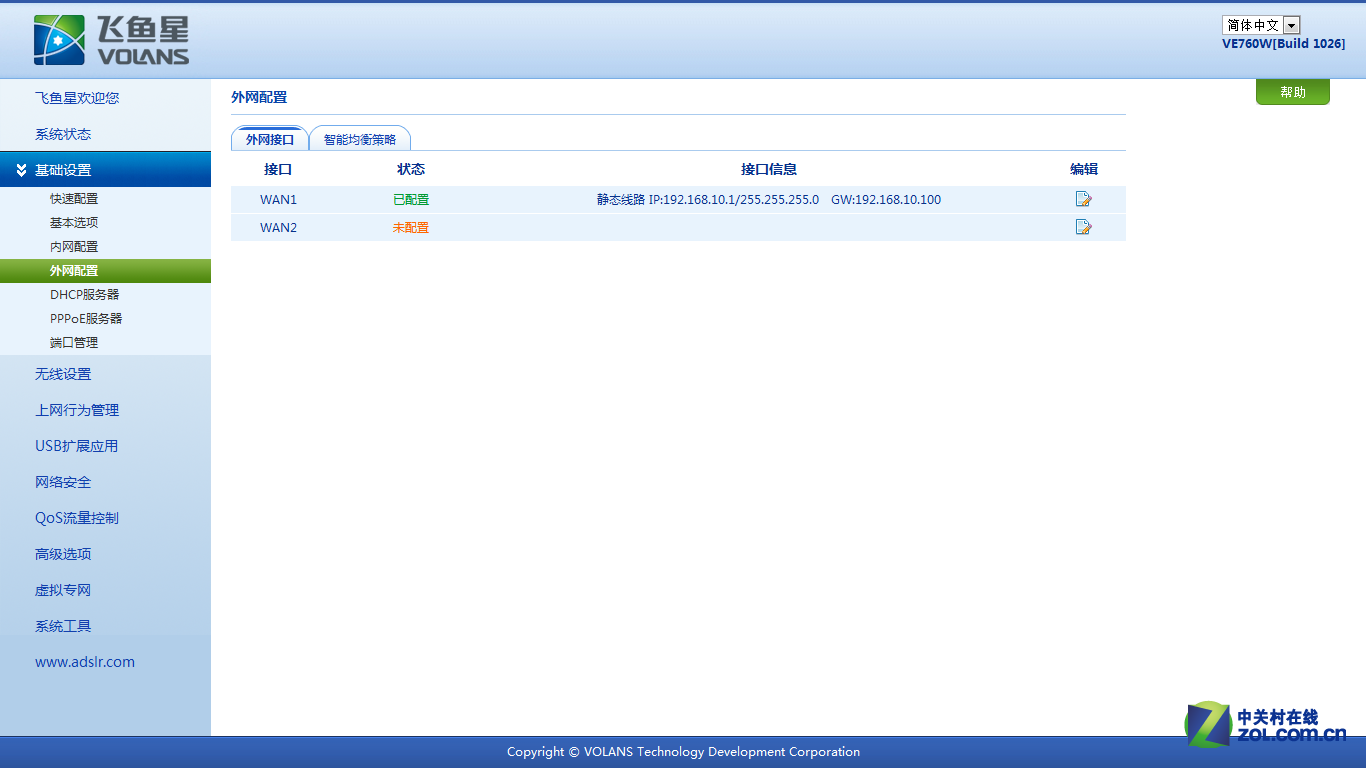This screenshot has width=1366, height=768.
Task: Click the 状态 column header
Action: click(411, 170)
